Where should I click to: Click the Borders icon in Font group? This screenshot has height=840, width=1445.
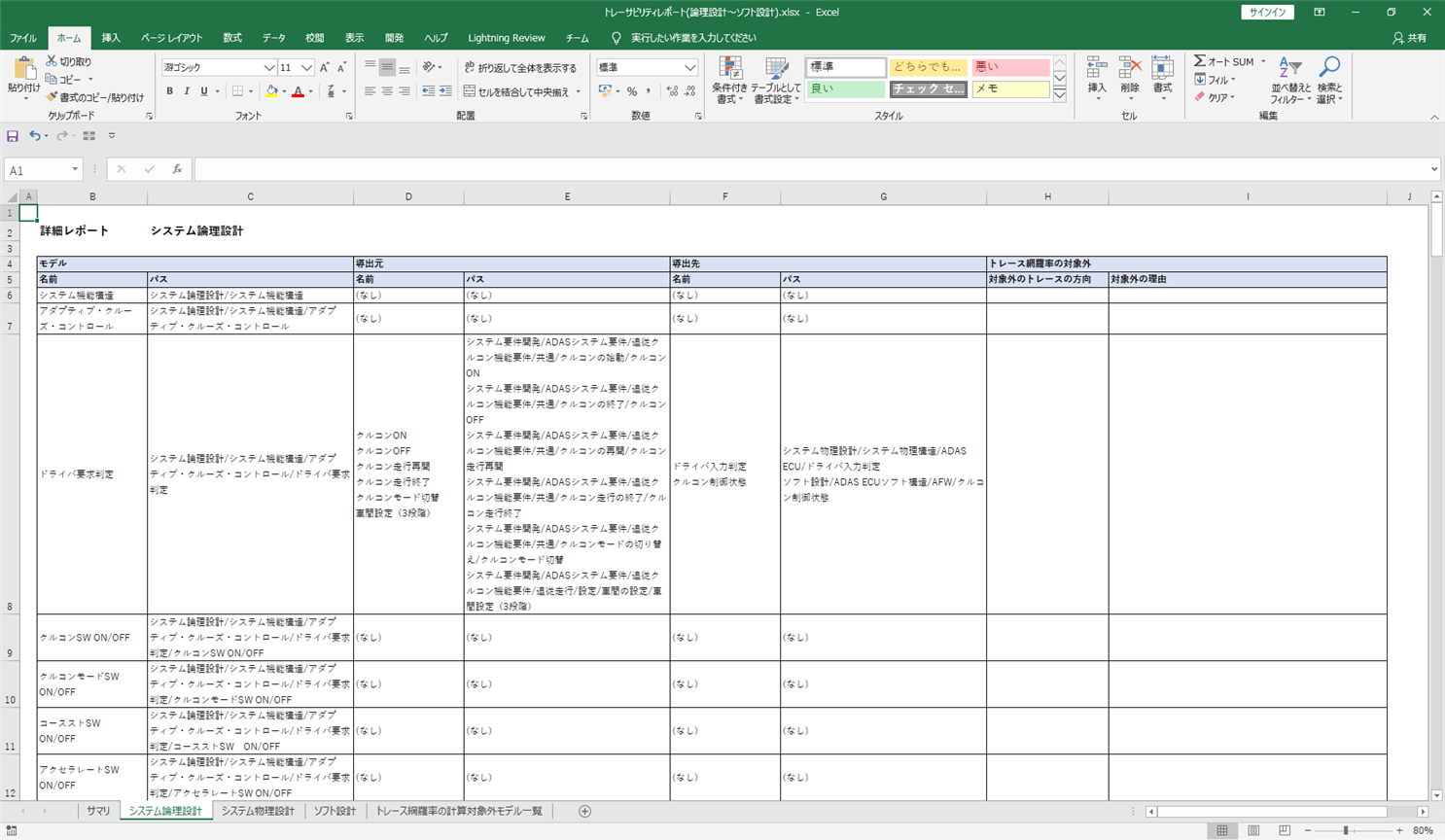click(x=237, y=91)
